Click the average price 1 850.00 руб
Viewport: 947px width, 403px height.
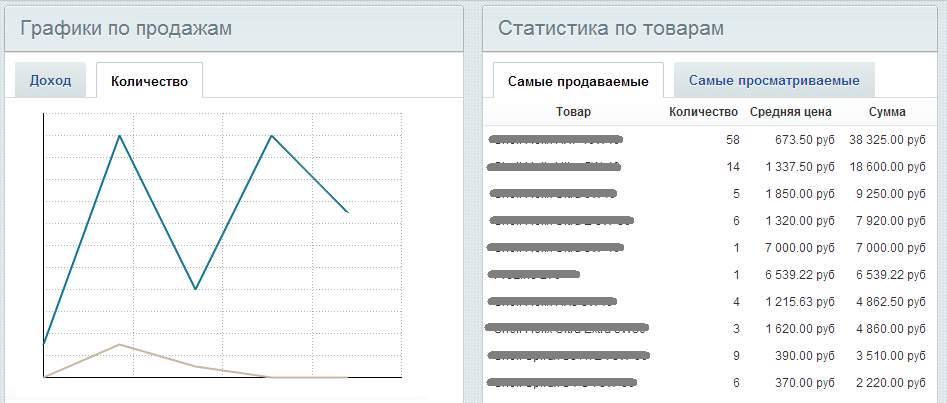800,194
